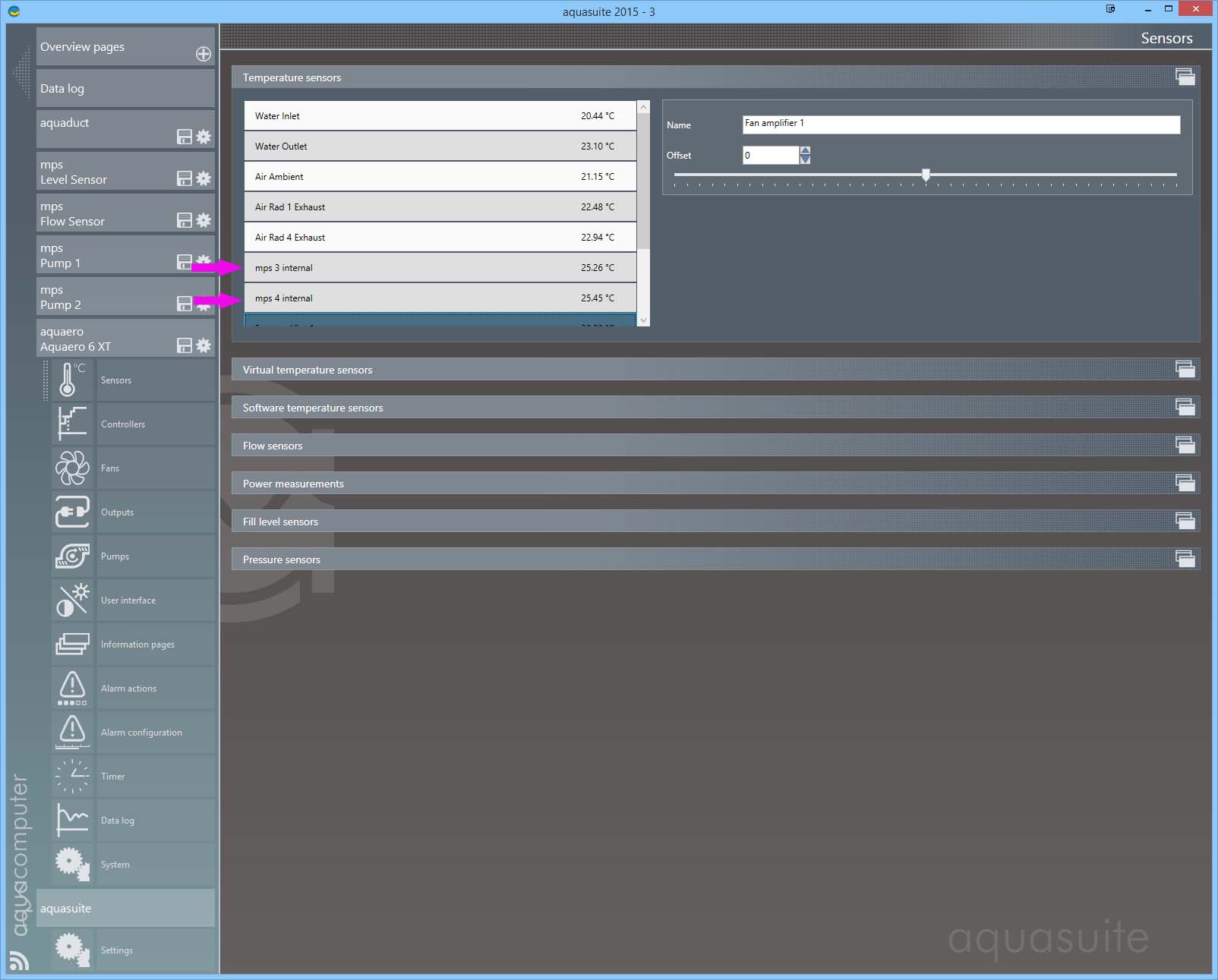This screenshot has height=980, width=1218.
Task: Select the Air Rad 4 Exhaust sensor row
Action: pos(440,237)
